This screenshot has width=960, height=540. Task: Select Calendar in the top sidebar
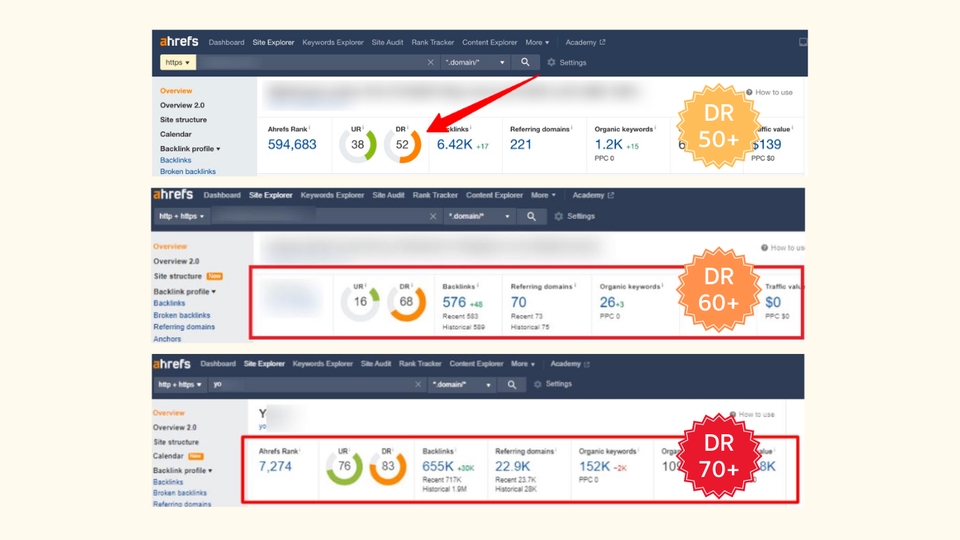coord(176,134)
